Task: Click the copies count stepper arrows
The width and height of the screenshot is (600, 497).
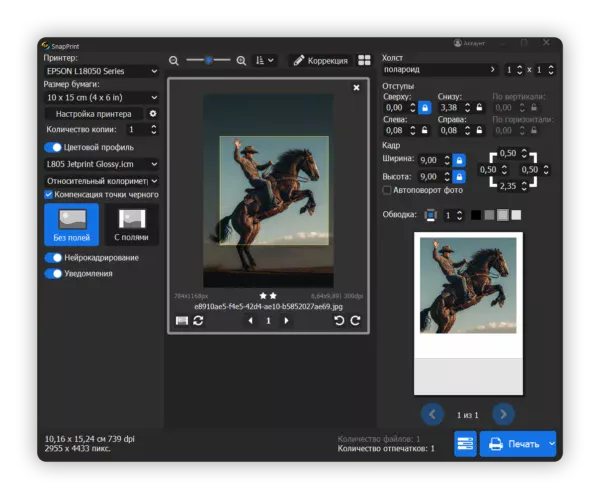Action: 153,129
